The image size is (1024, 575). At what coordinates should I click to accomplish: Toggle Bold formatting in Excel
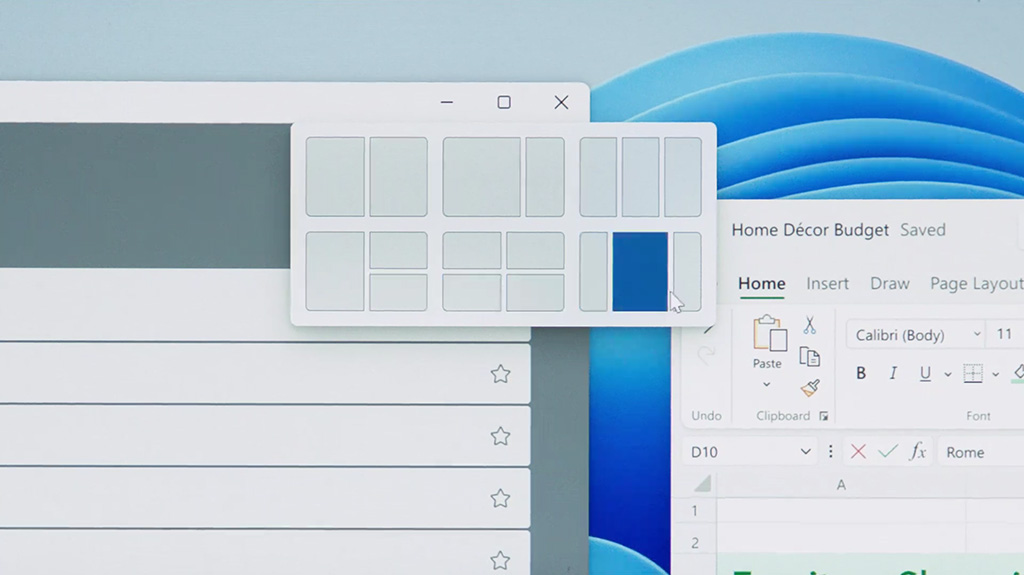pos(861,373)
